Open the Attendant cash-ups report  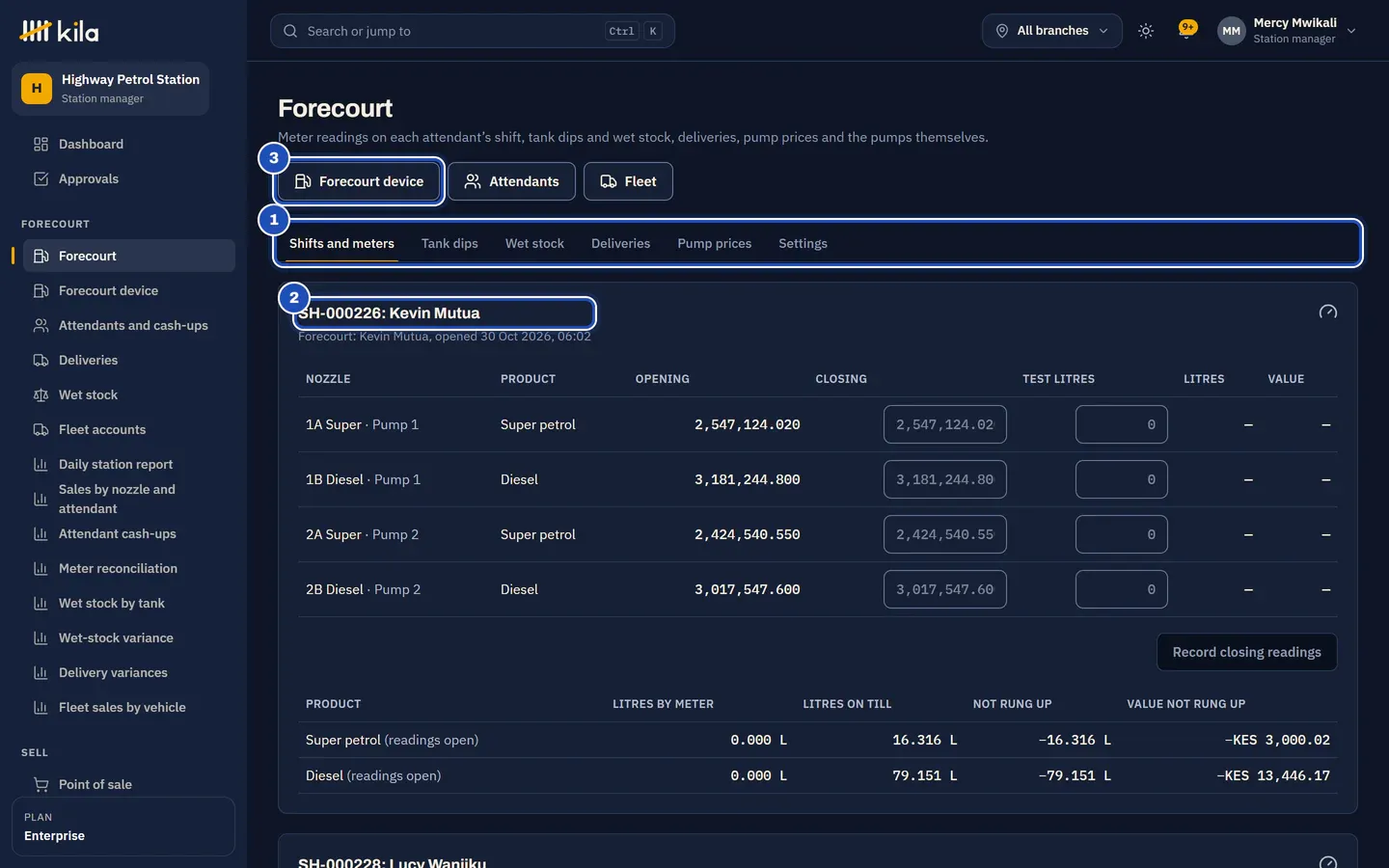point(129,533)
